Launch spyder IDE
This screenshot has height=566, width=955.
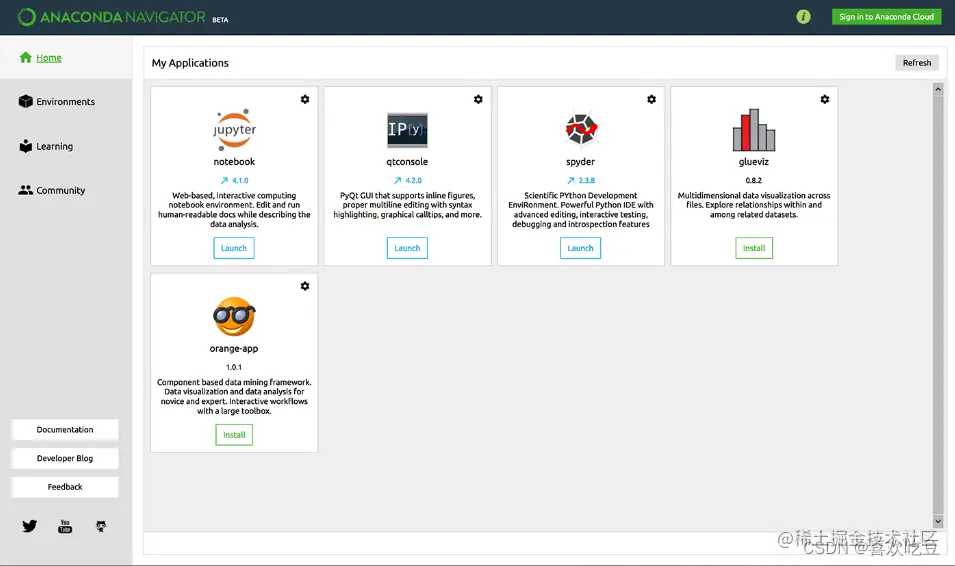click(580, 248)
